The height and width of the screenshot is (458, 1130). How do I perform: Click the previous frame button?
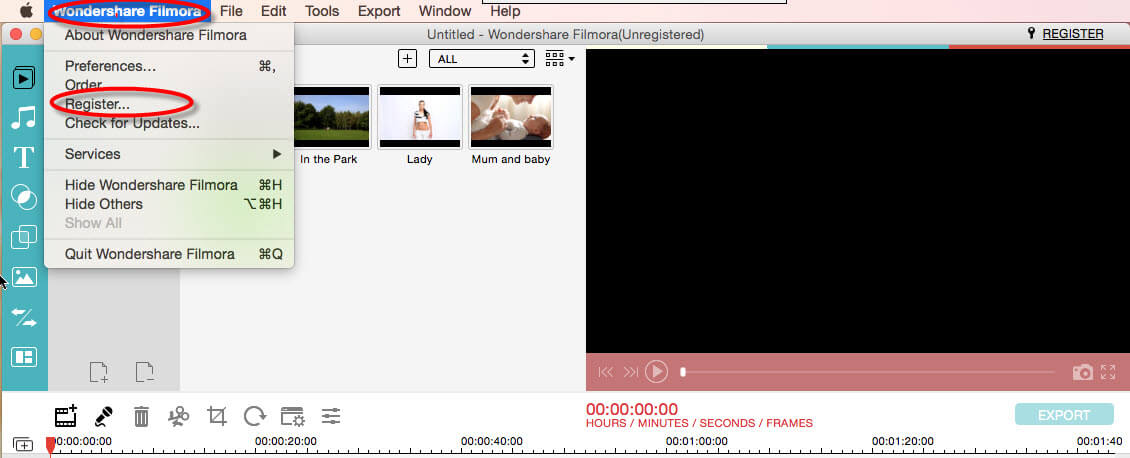[x=605, y=372]
